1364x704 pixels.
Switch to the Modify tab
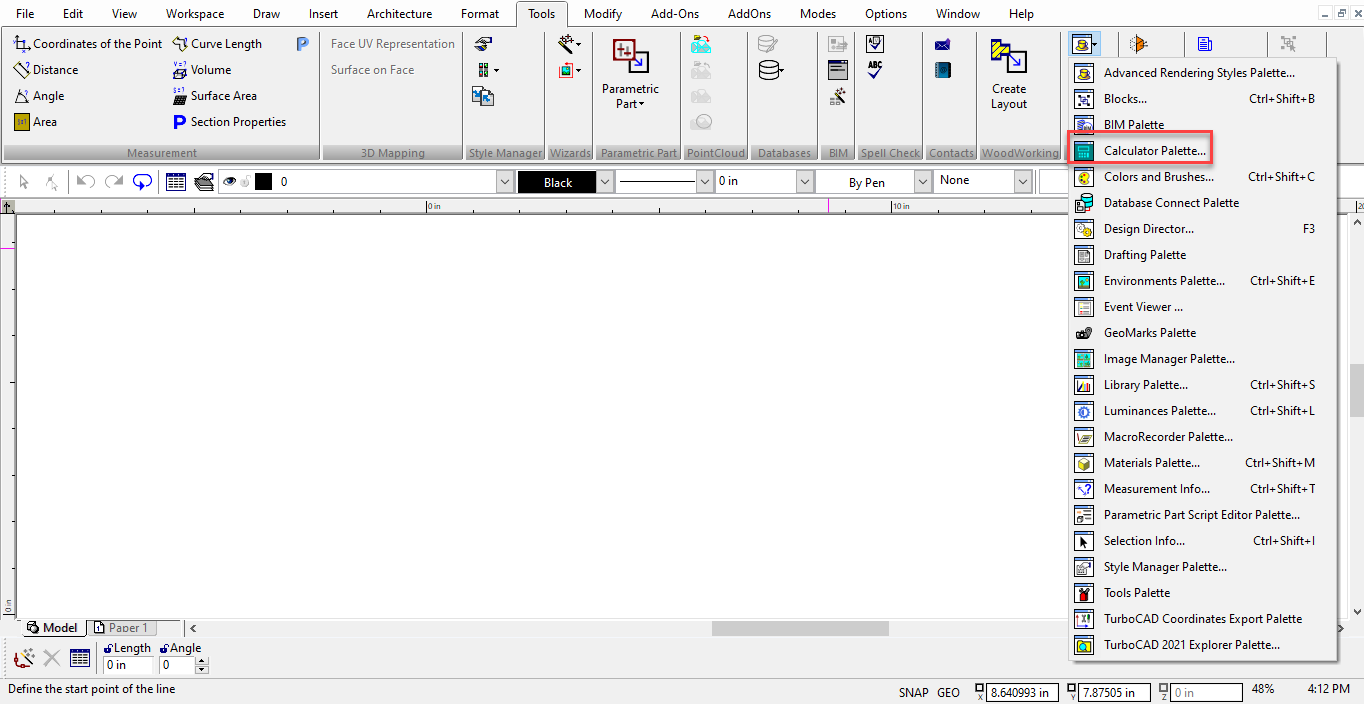pos(603,14)
